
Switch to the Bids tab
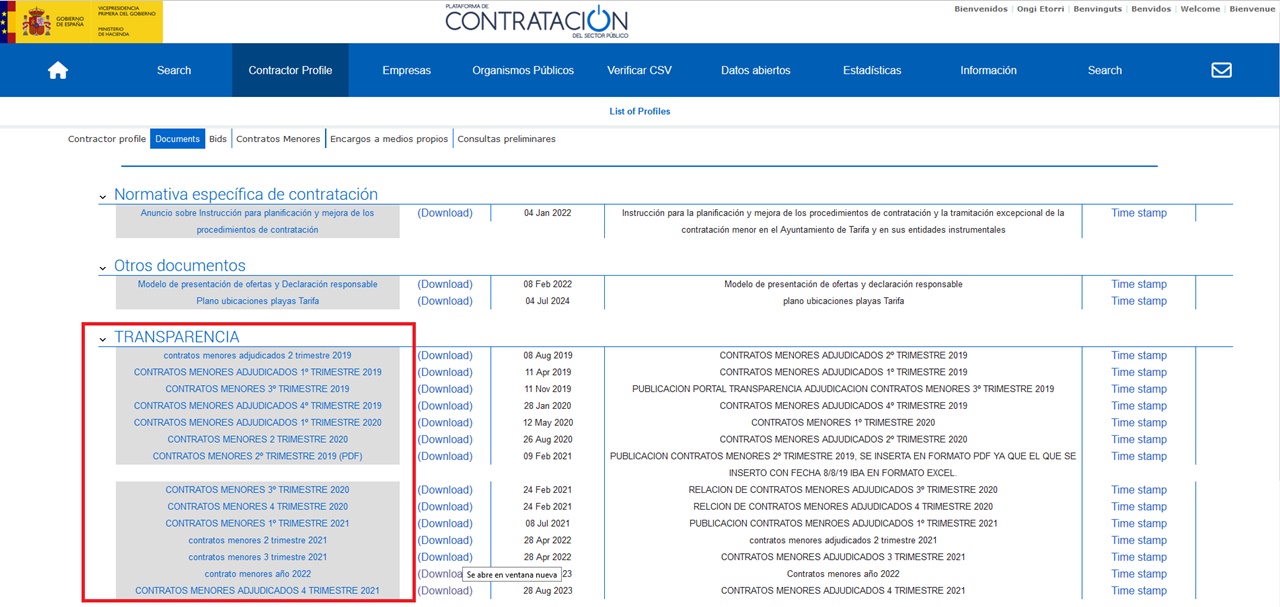pyautogui.click(x=218, y=139)
